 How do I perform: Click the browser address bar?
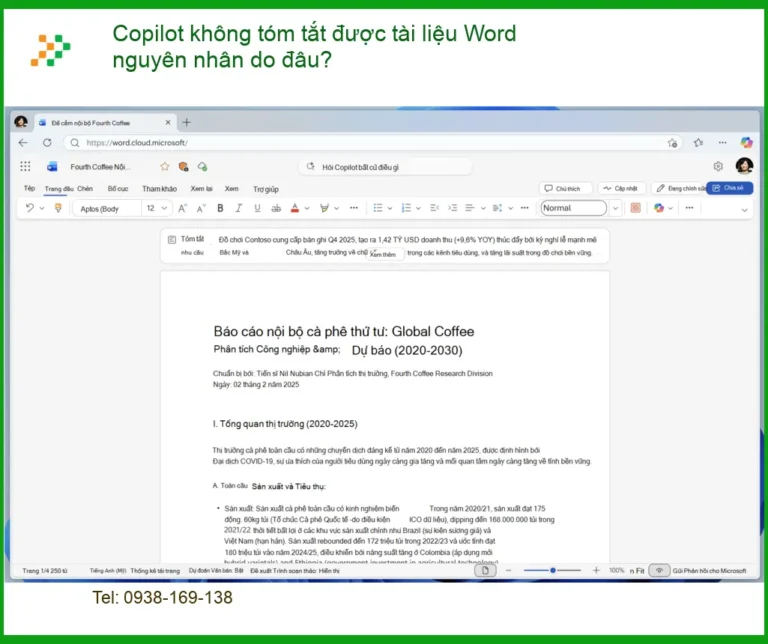372,143
